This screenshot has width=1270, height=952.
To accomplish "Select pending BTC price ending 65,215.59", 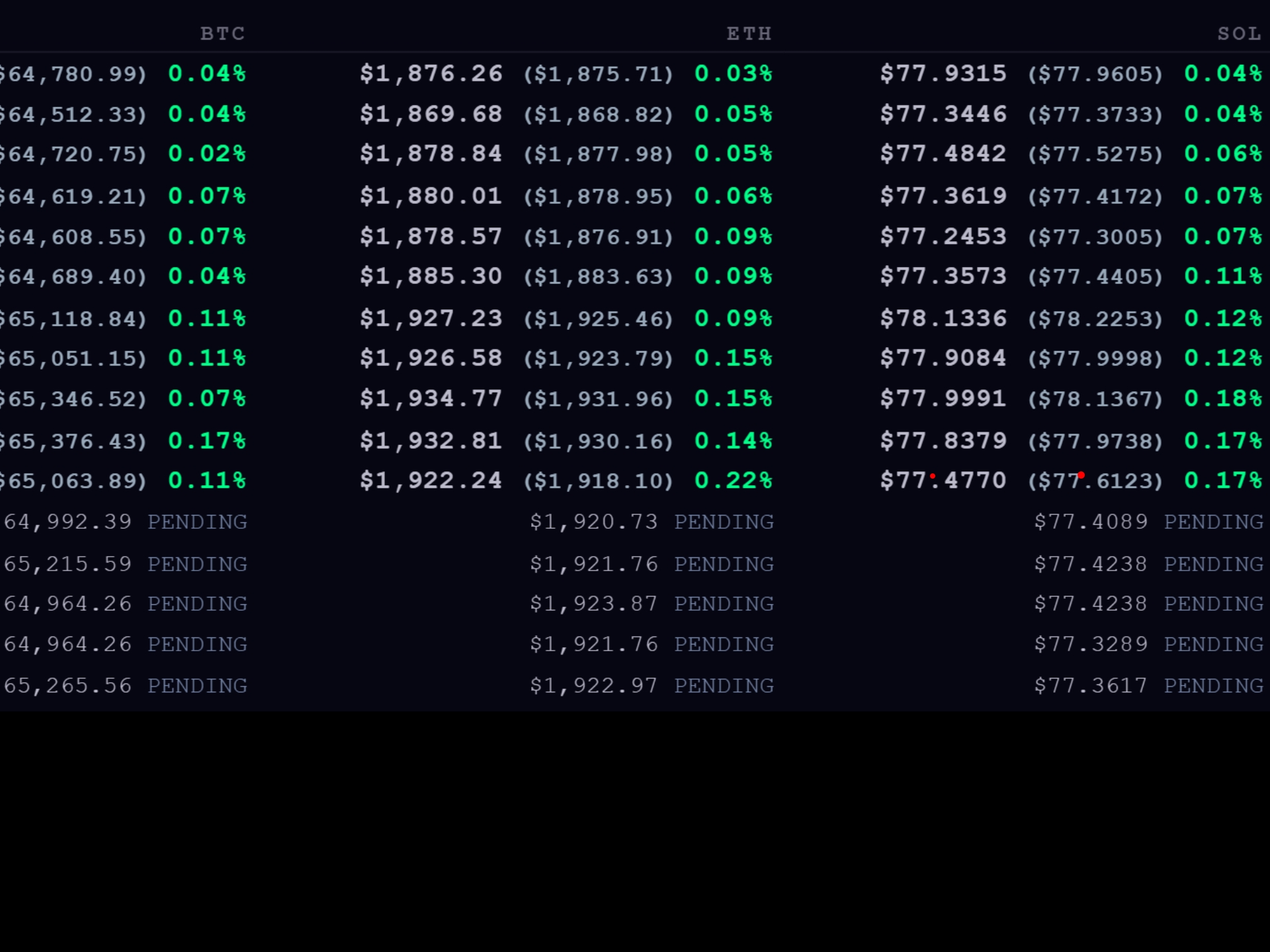I will tap(66, 564).
